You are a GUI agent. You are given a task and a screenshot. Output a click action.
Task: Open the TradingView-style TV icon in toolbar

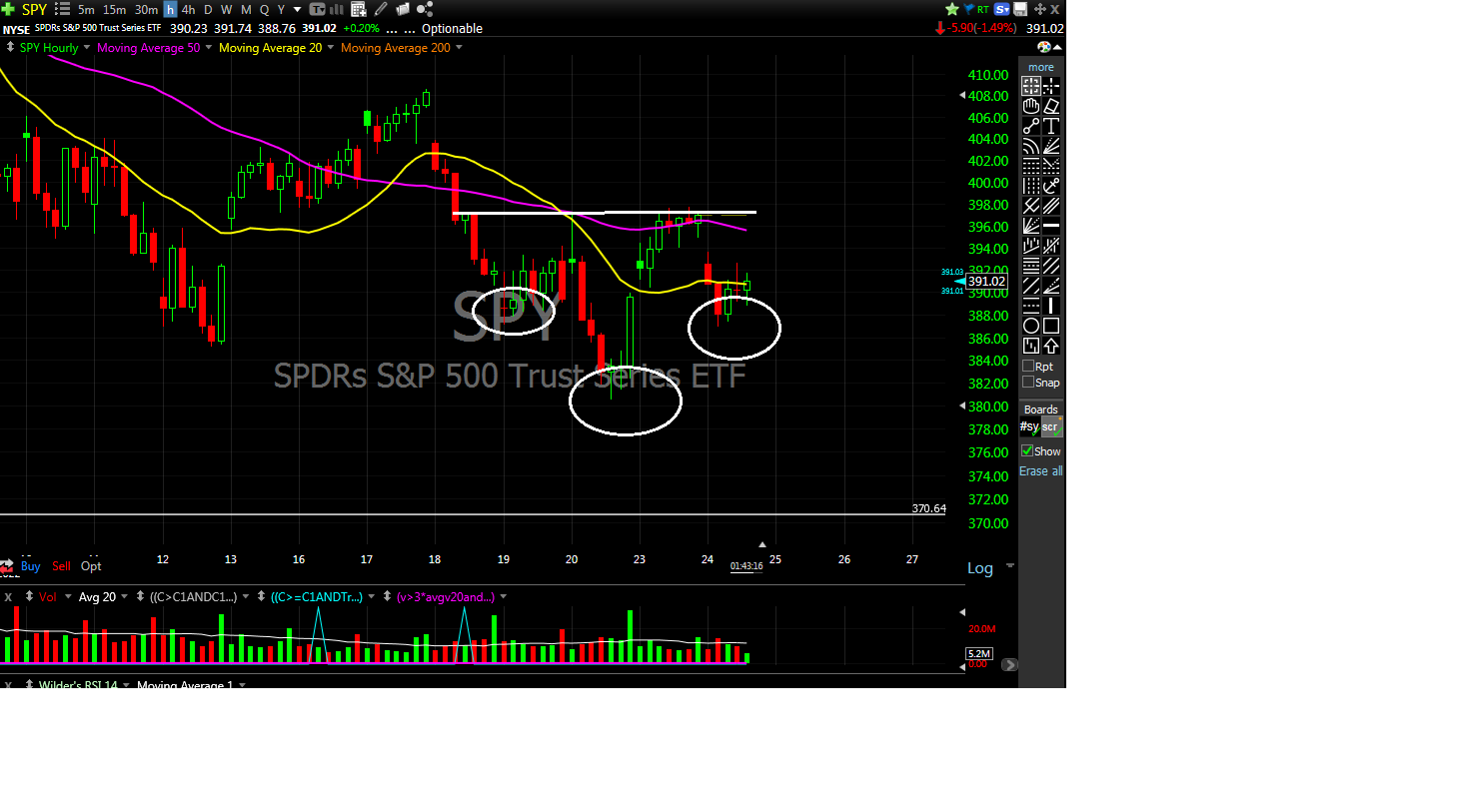click(318, 9)
